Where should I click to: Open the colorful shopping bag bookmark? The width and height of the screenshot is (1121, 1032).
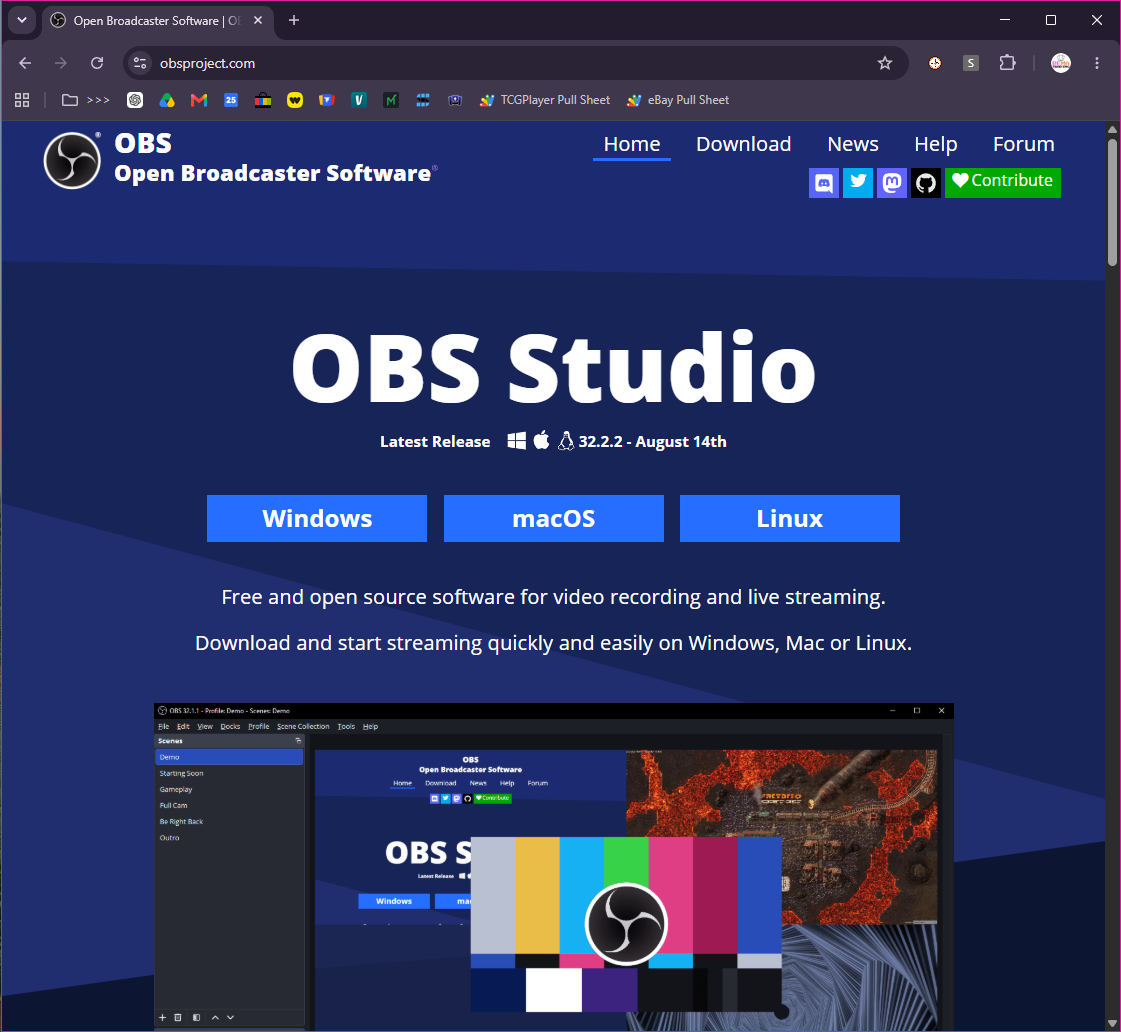[262, 100]
